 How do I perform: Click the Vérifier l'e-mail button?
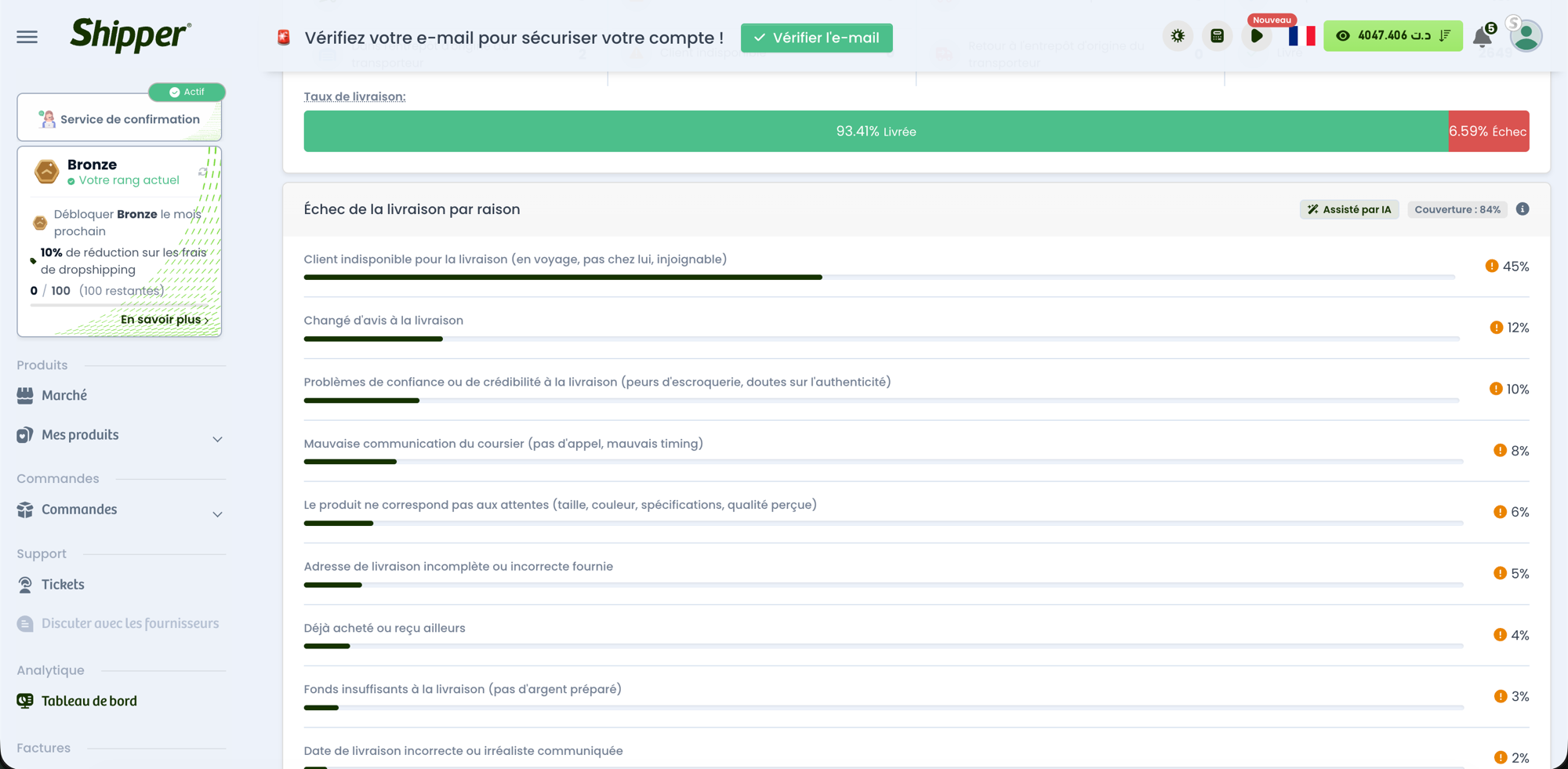coord(816,38)
